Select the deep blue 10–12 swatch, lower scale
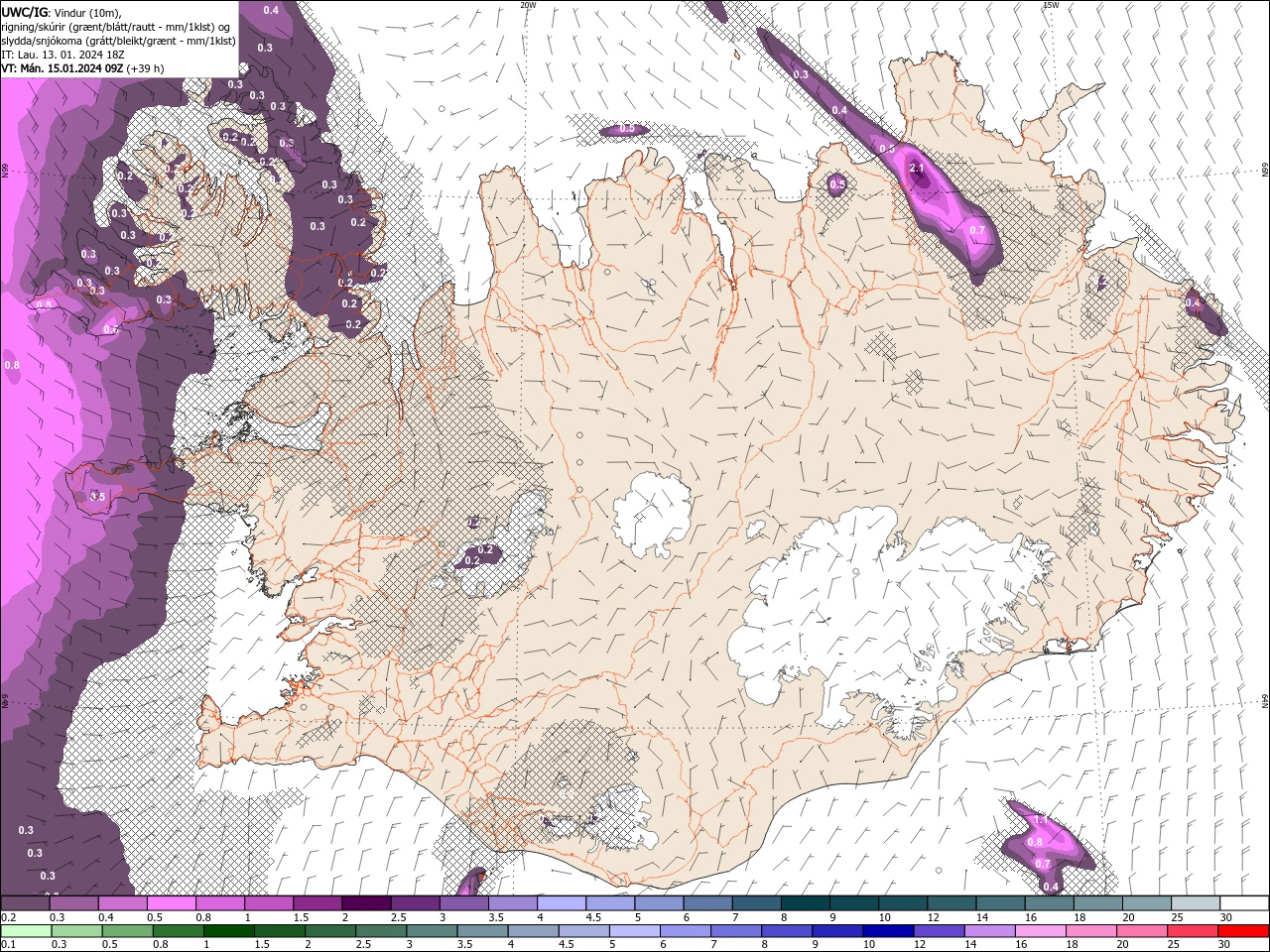Viewport: 1270px width, 952px height. pyautogui.click(x=889, y=931)
